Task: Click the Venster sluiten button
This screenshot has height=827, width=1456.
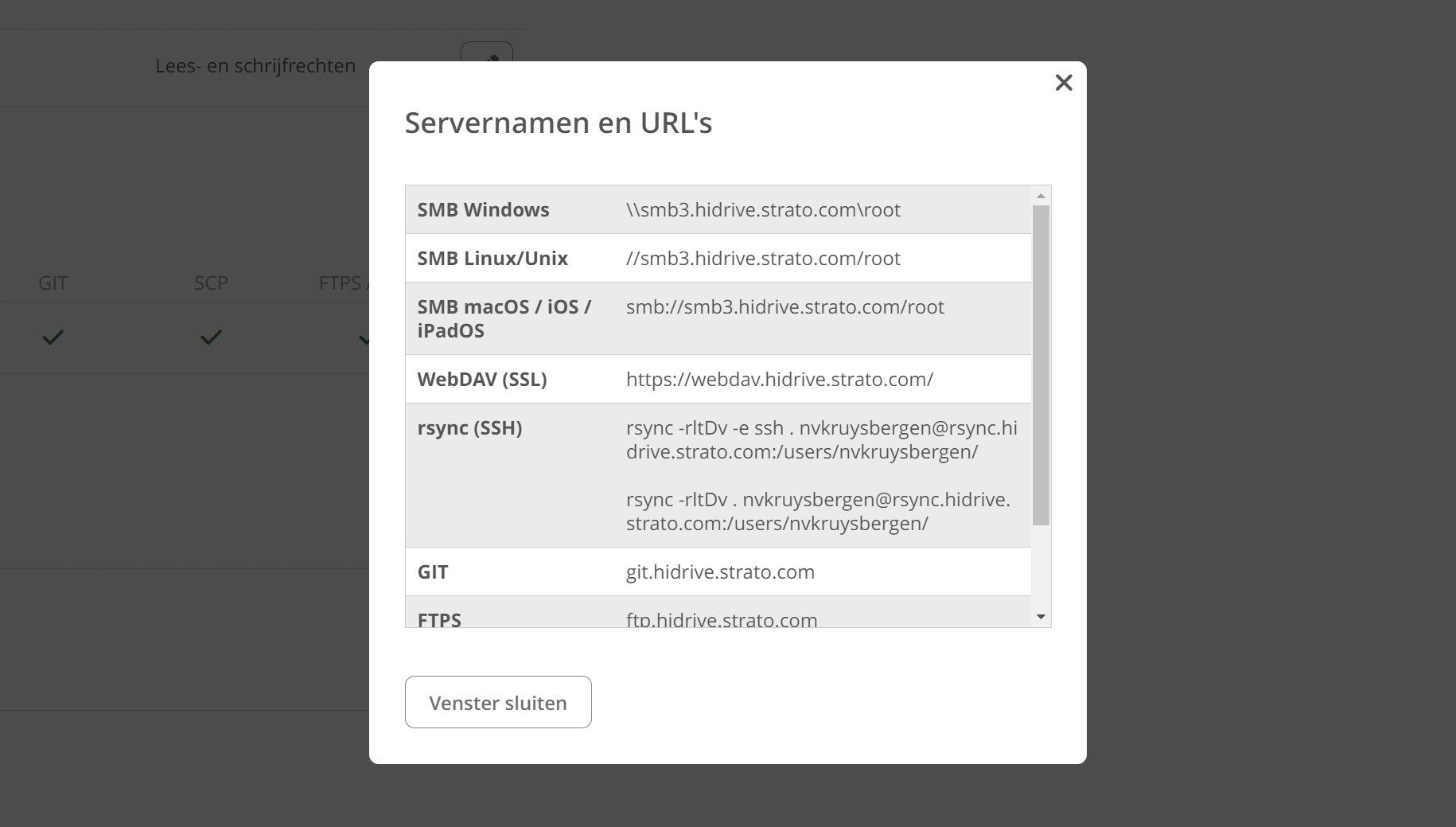Action: tap(497, 701)
